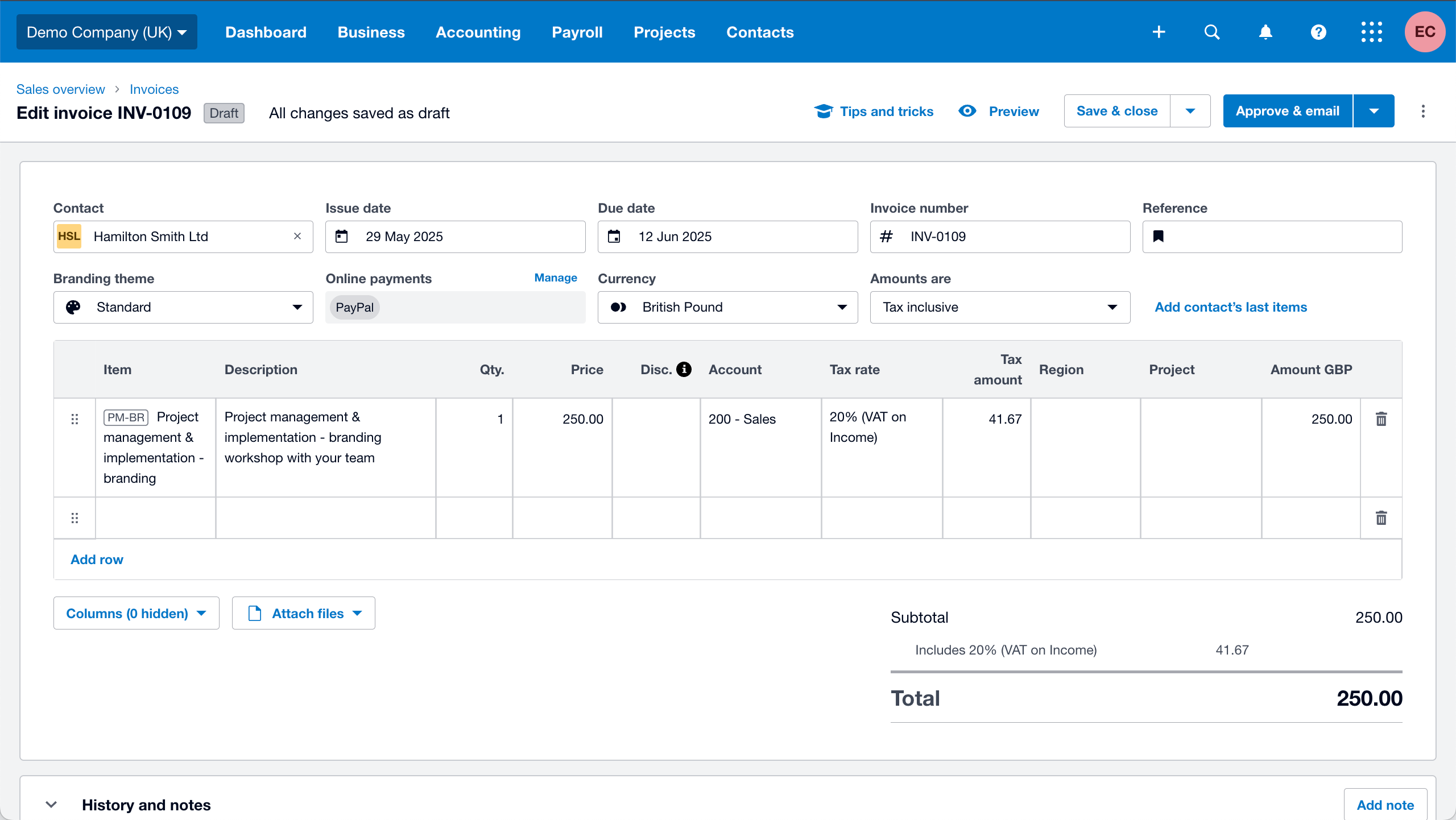Open the British Pound currency dropdown
The height and width of the screenshot is (820, 1456).
pos(841,307)
